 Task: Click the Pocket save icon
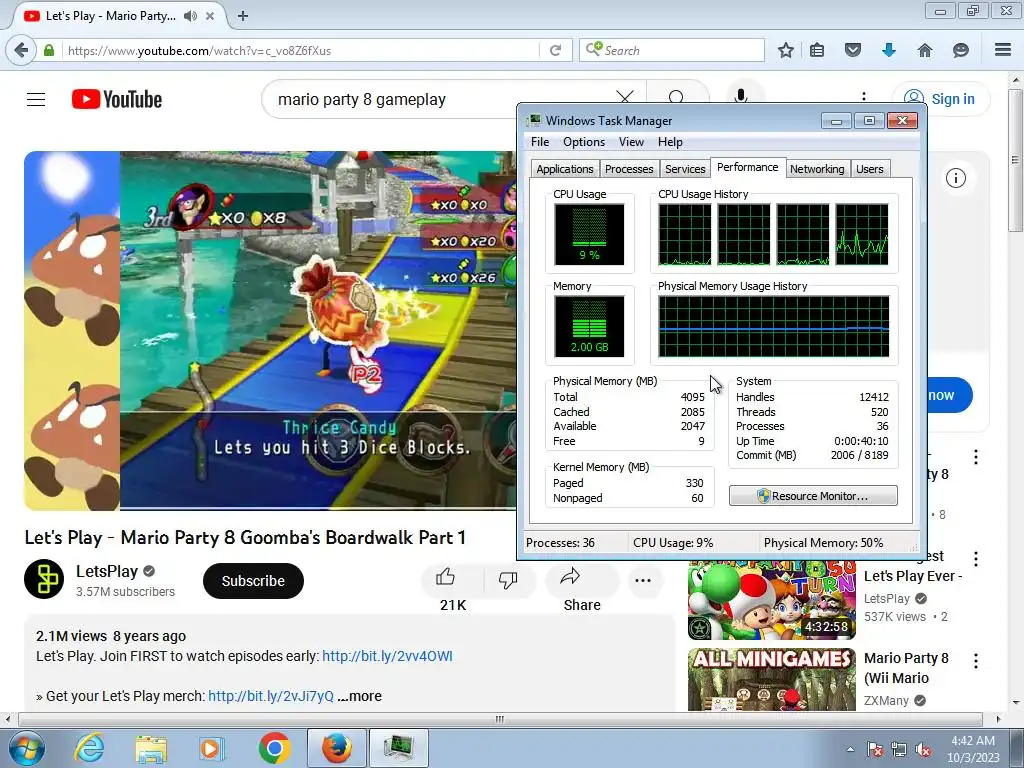pyautogui.click(x=853, y=50)
